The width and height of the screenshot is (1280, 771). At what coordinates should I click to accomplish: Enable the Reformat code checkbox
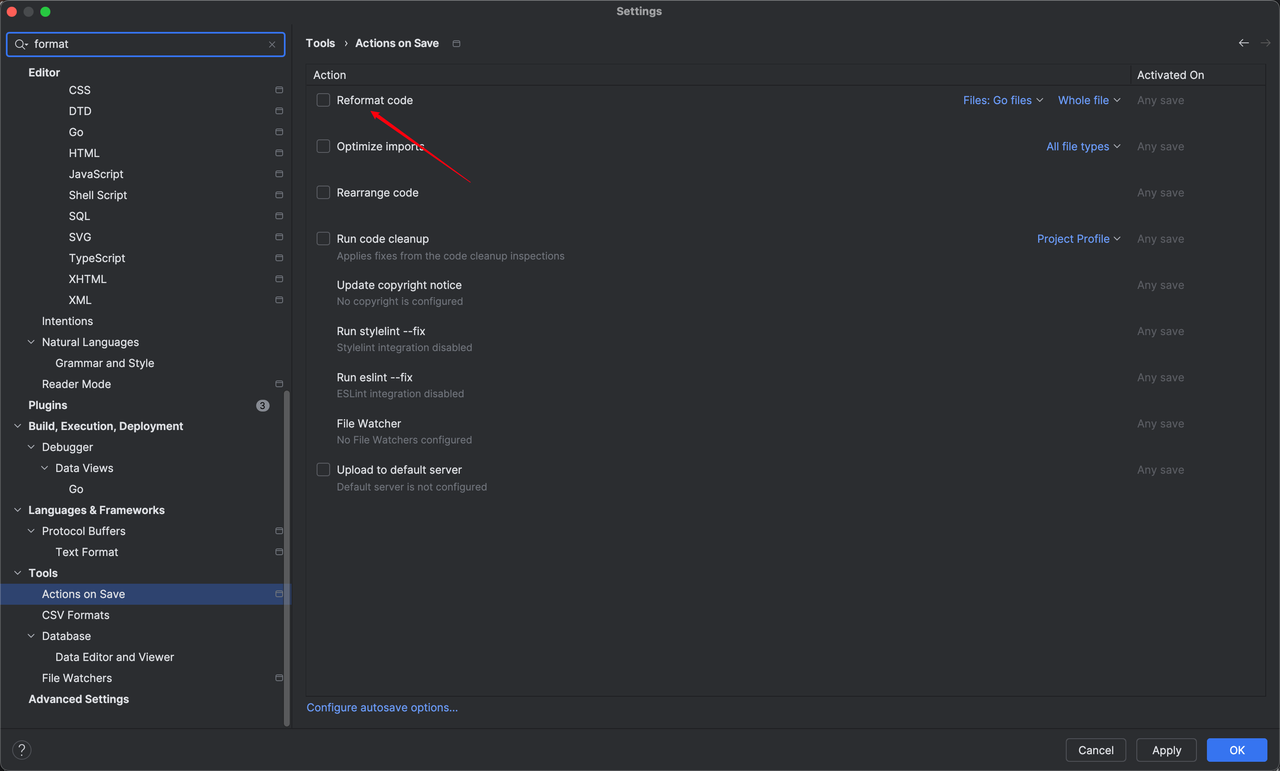323,100
